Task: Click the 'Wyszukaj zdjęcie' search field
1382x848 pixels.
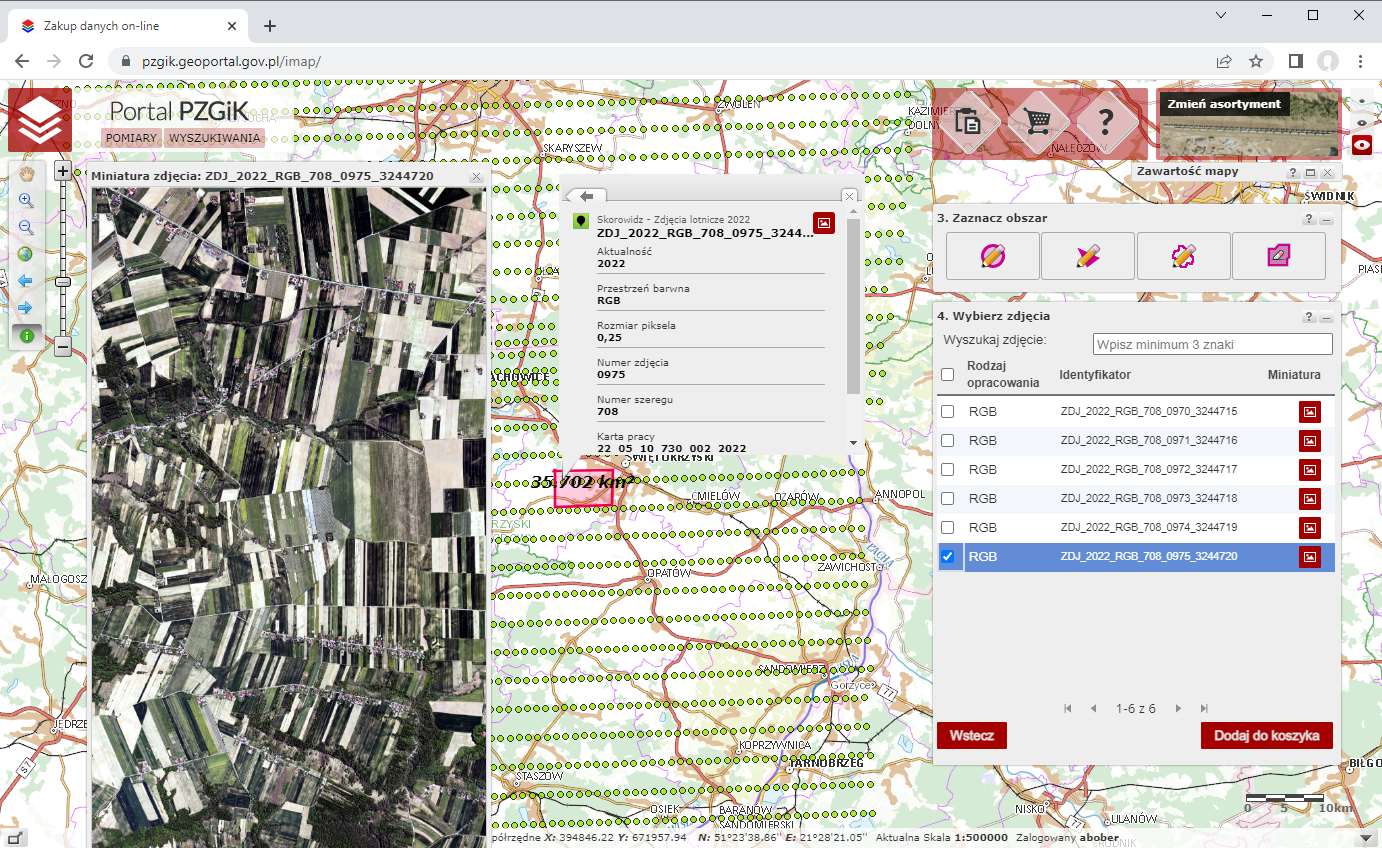Action: pos(1212,344)
